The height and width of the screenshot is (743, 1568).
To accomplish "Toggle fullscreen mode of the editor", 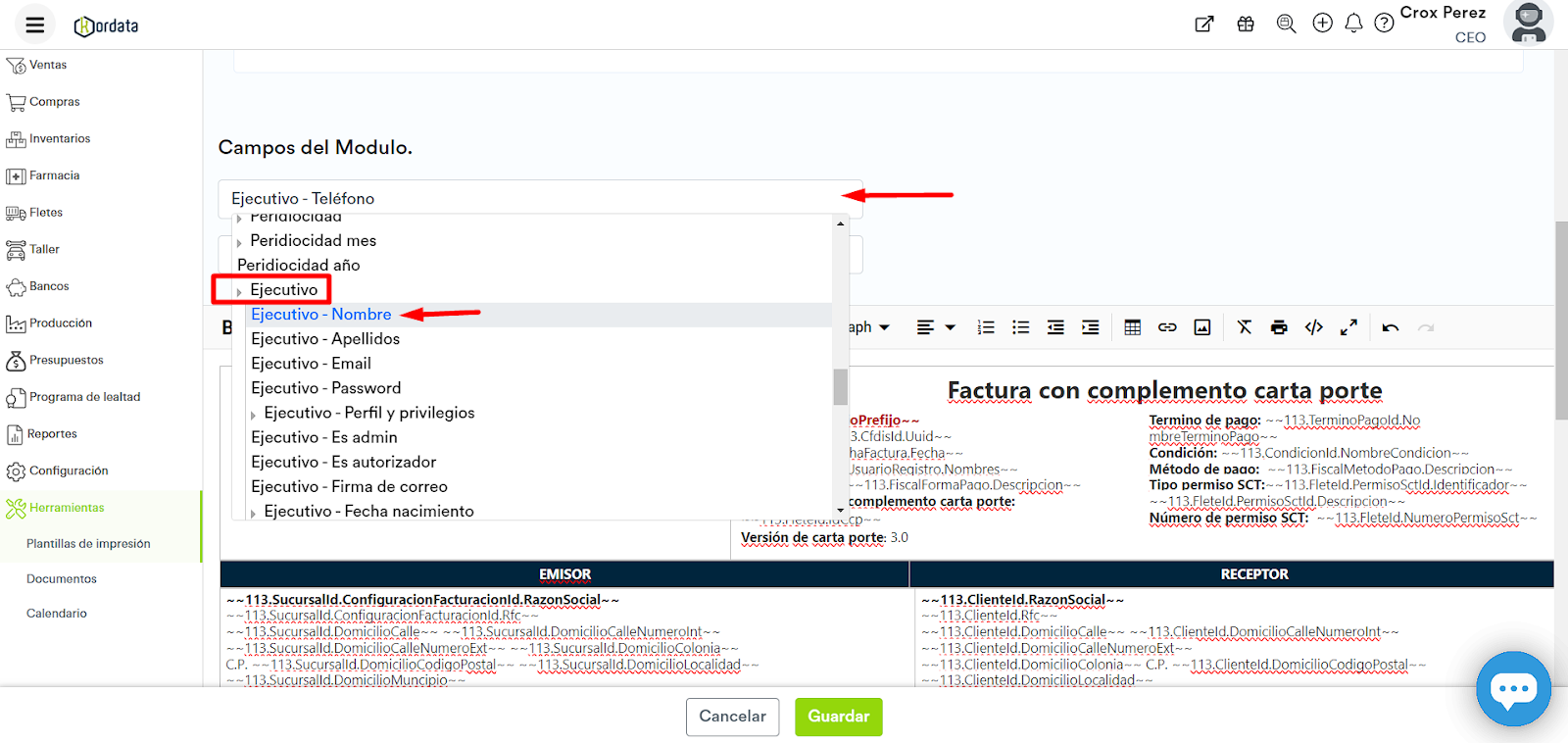I will [1348, 327].
